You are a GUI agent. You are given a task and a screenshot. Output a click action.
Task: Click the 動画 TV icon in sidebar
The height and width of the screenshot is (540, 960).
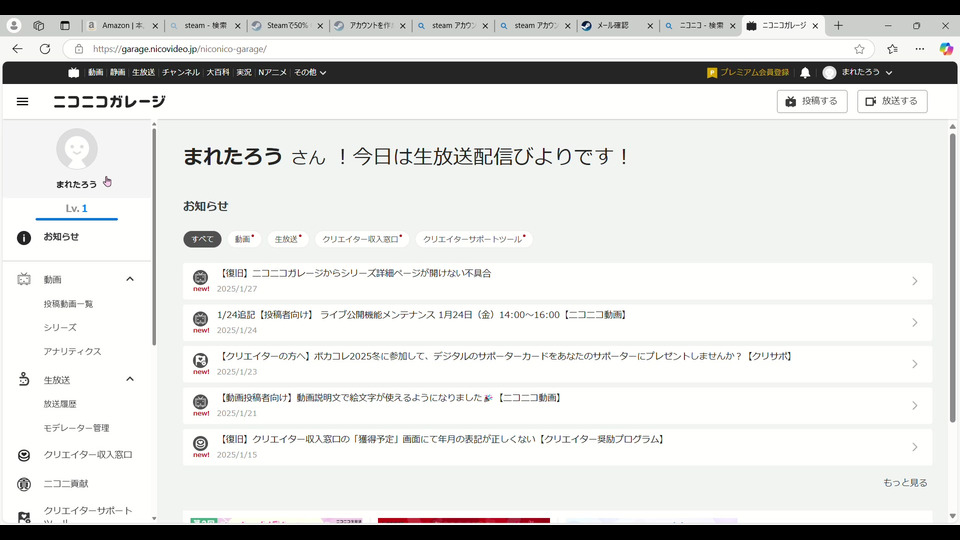point(24,280)
